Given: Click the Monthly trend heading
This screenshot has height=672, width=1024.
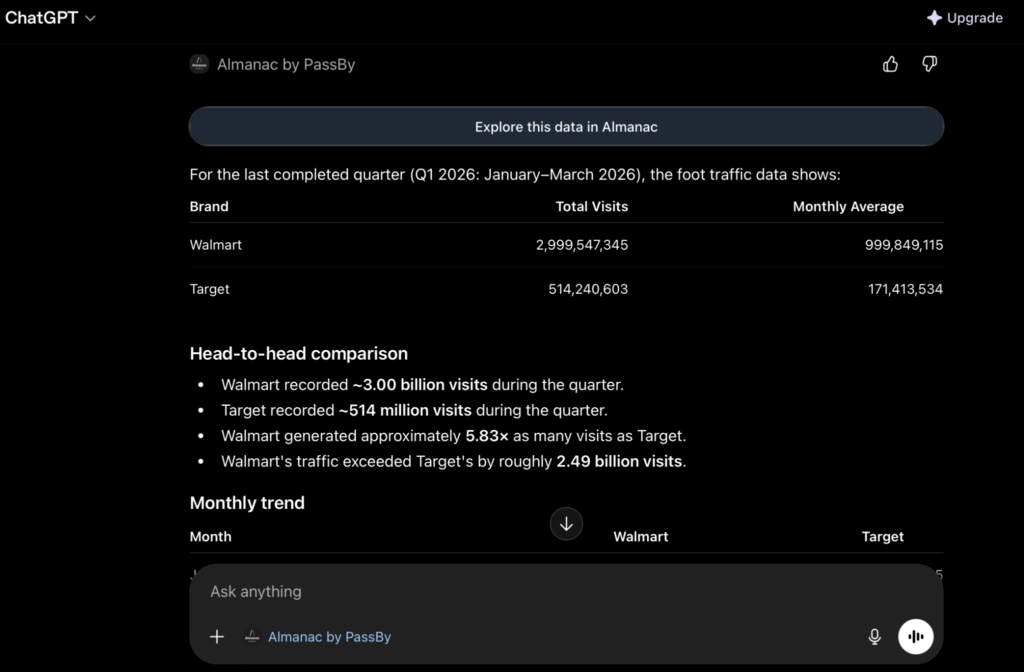Looking at the screenshot, I should [x=247, y=503].
